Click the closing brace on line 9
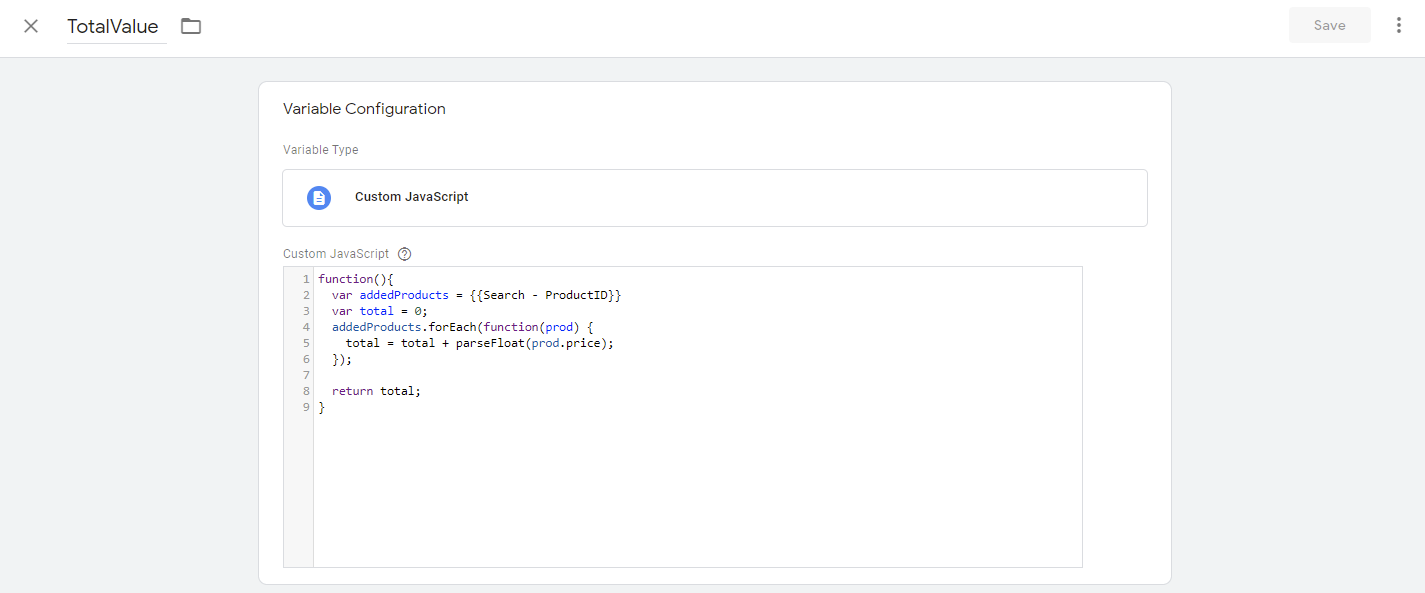This screenshot has height=593, width=1425. tap(322, 407)
